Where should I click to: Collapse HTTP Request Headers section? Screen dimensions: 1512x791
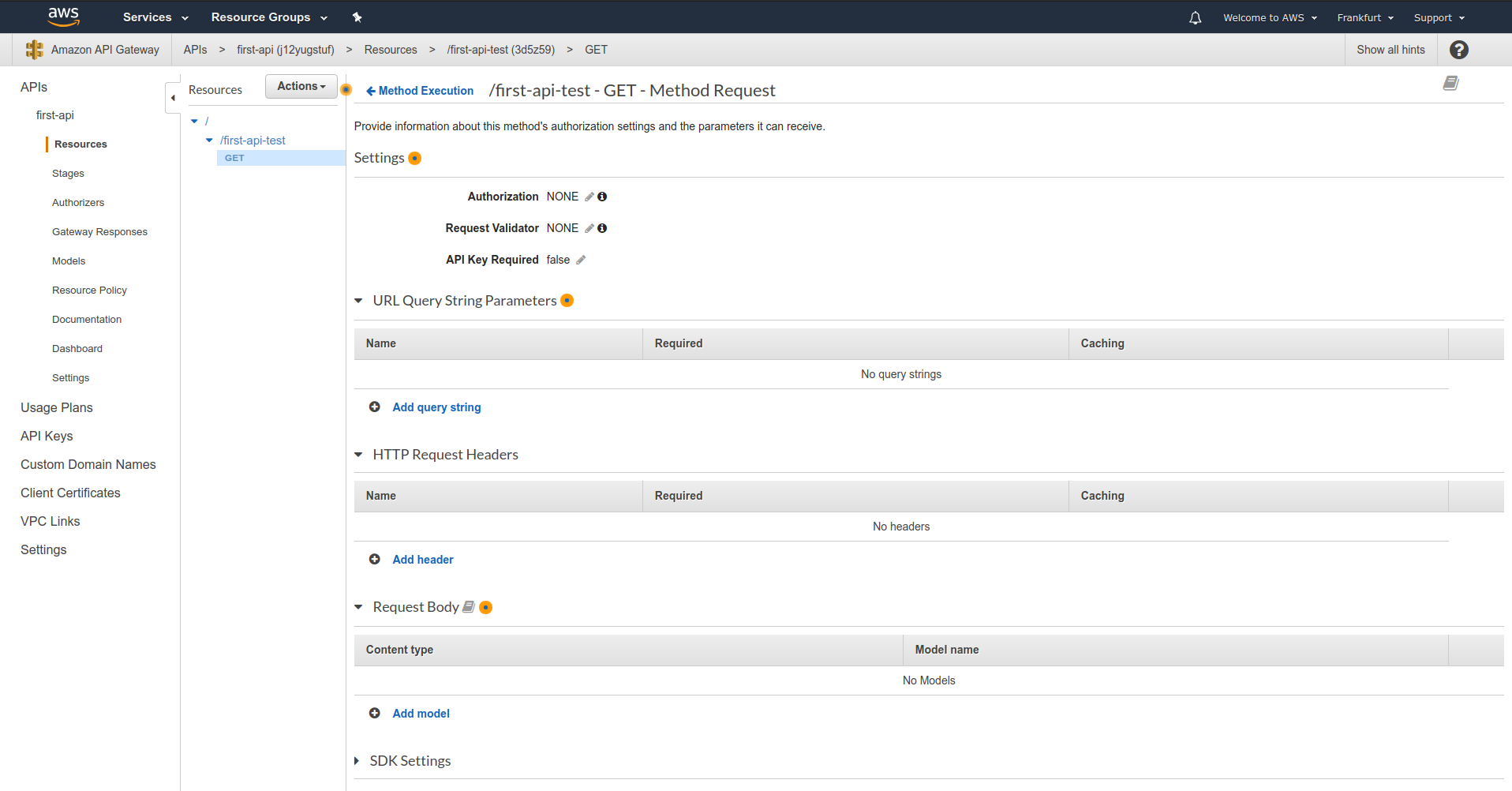[358, 455]
